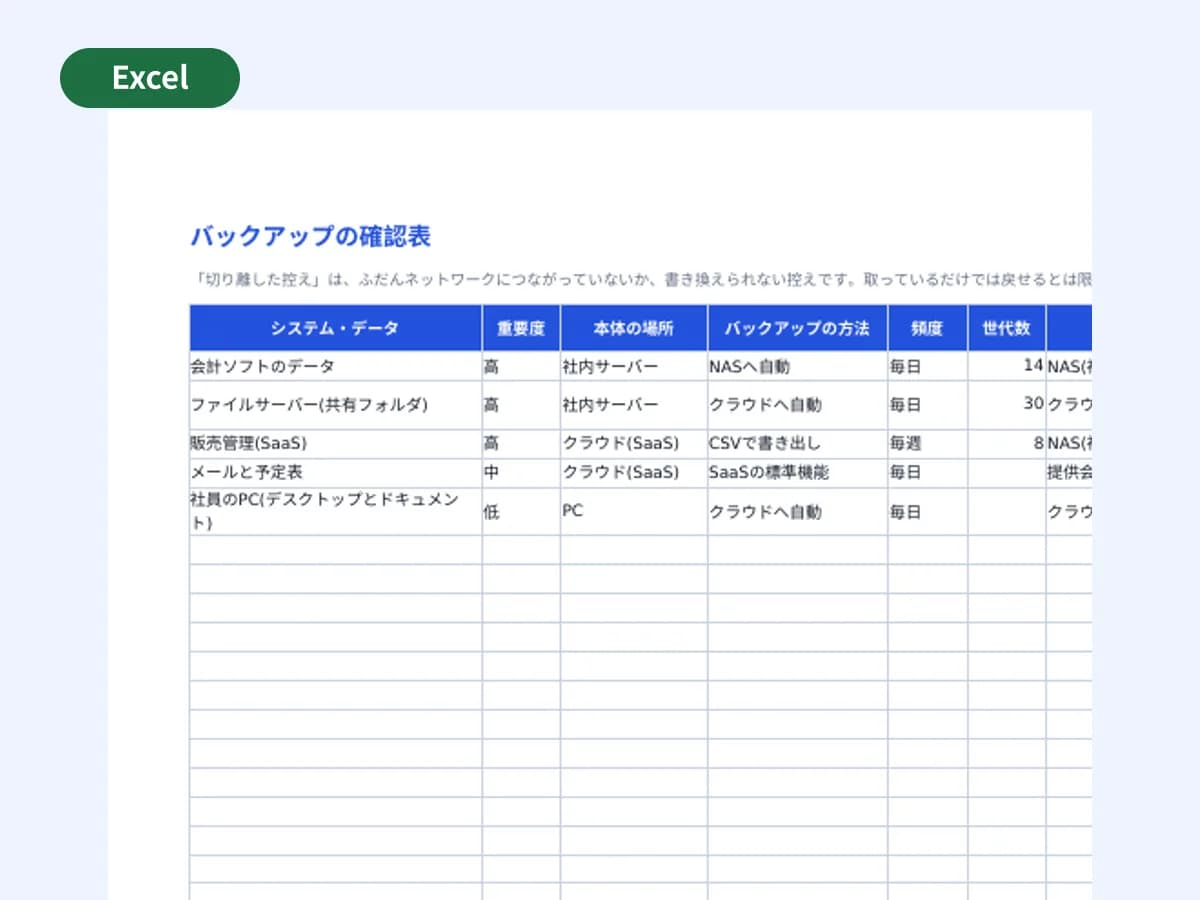The height and width of the screenshot is (900, 1200).
Task: Select the 重要度 column header
Action: [x=521, y=328]
